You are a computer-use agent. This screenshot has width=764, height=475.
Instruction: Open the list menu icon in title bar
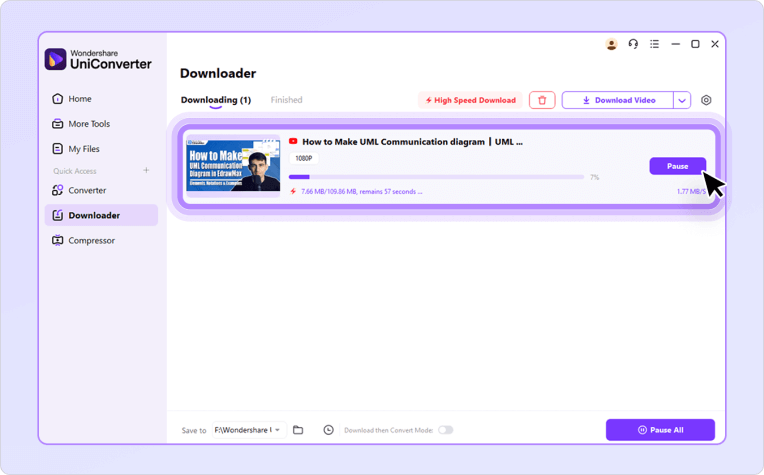654,44
